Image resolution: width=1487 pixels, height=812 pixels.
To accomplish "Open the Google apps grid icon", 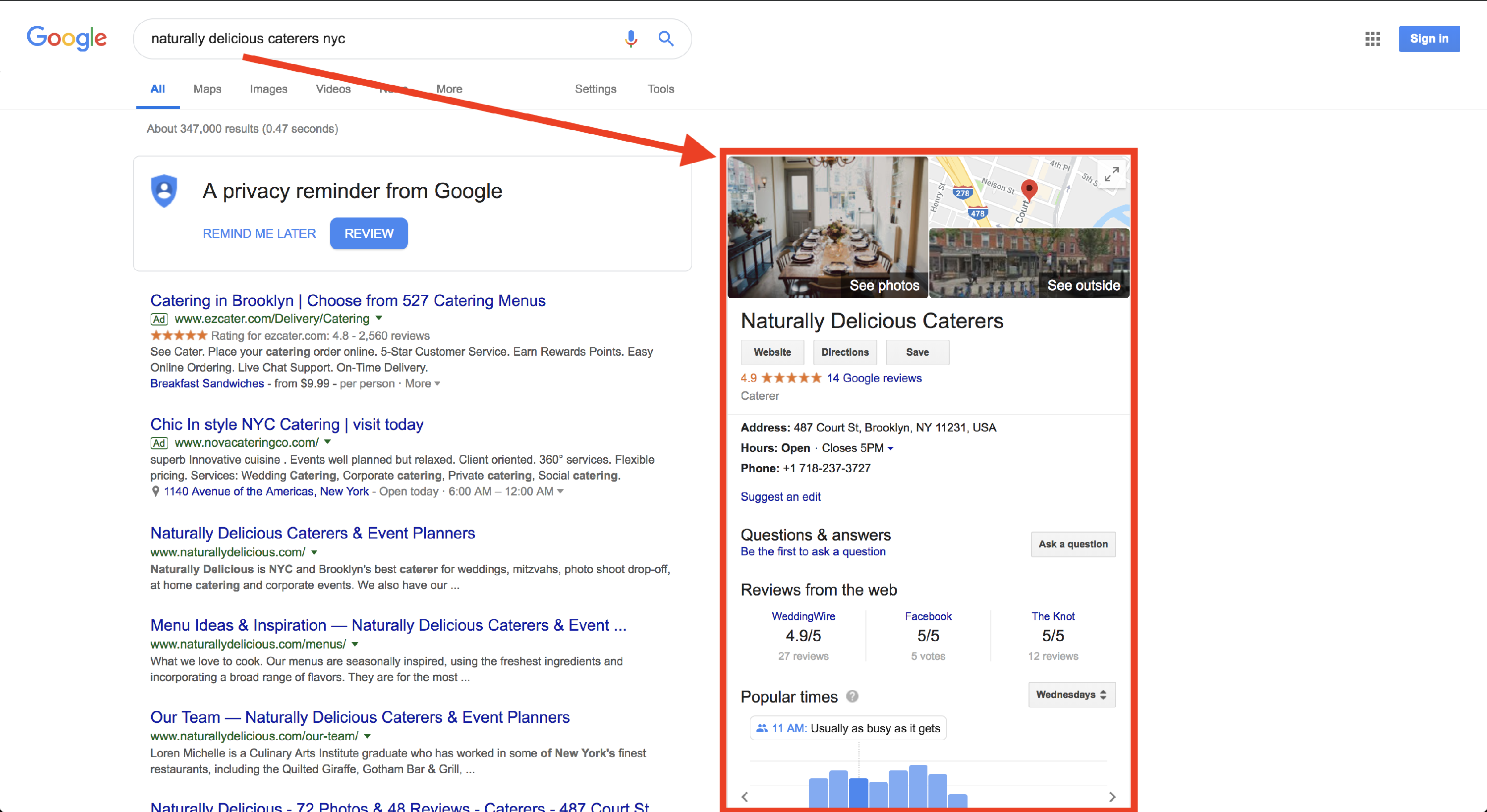I will click(x=1373, y=39).
